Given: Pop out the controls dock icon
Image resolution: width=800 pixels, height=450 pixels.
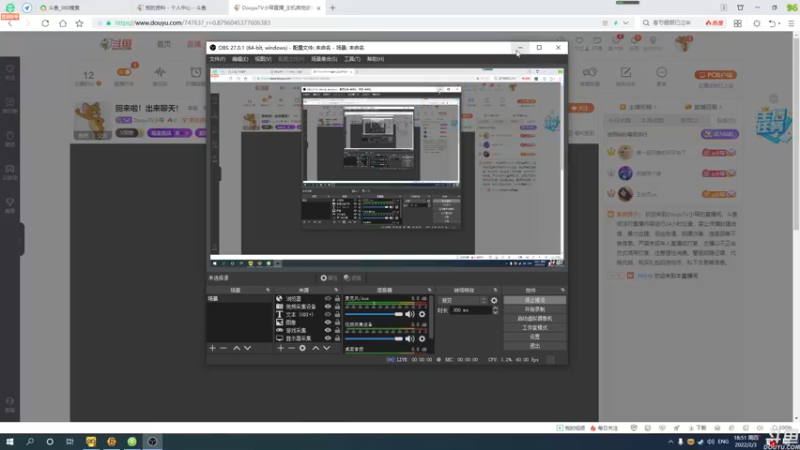Looking at the screenshot, I should pyautogui.click(x=563, y=290).
